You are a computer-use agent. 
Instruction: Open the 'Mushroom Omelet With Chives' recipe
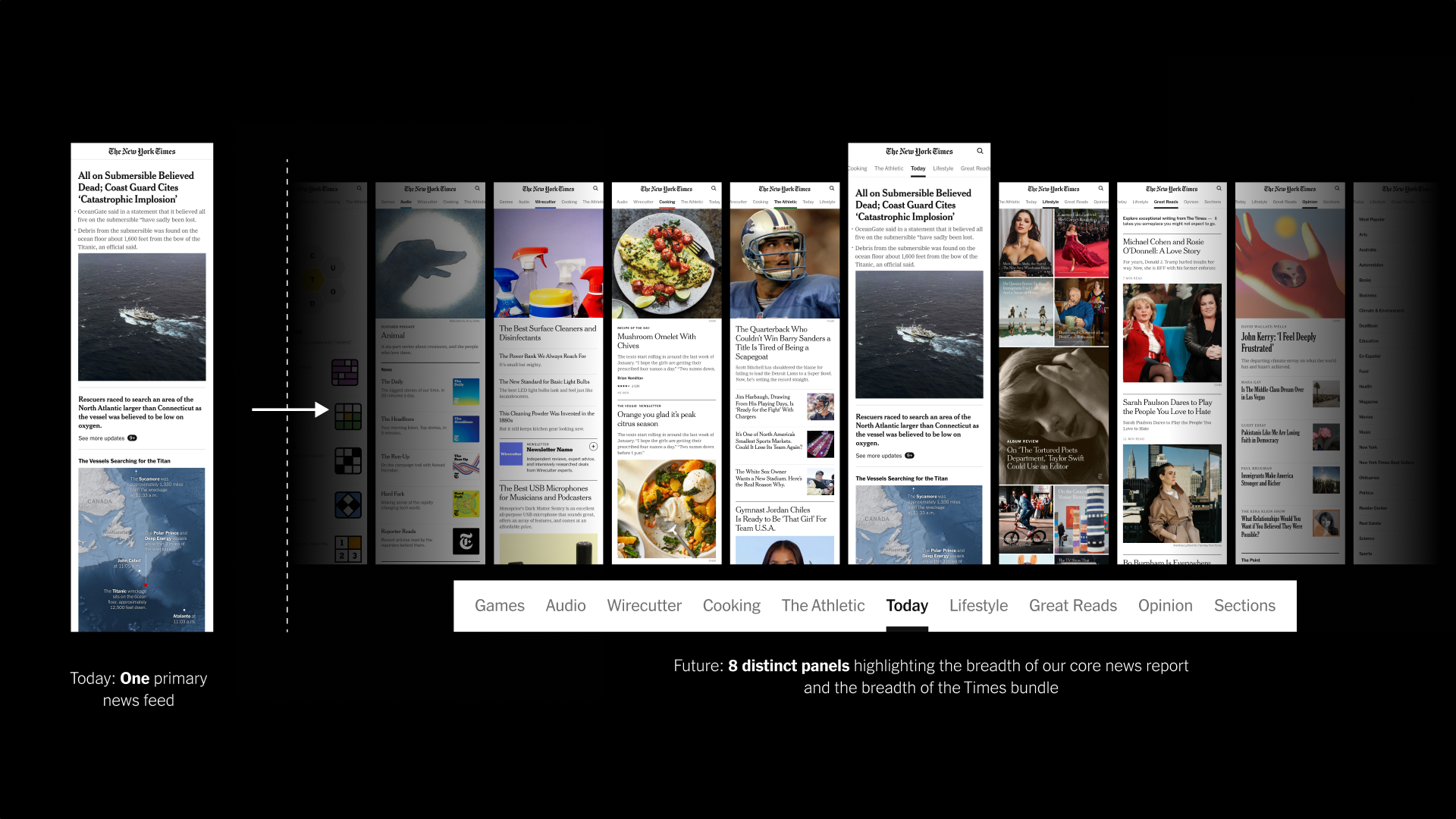pos(657,340)
